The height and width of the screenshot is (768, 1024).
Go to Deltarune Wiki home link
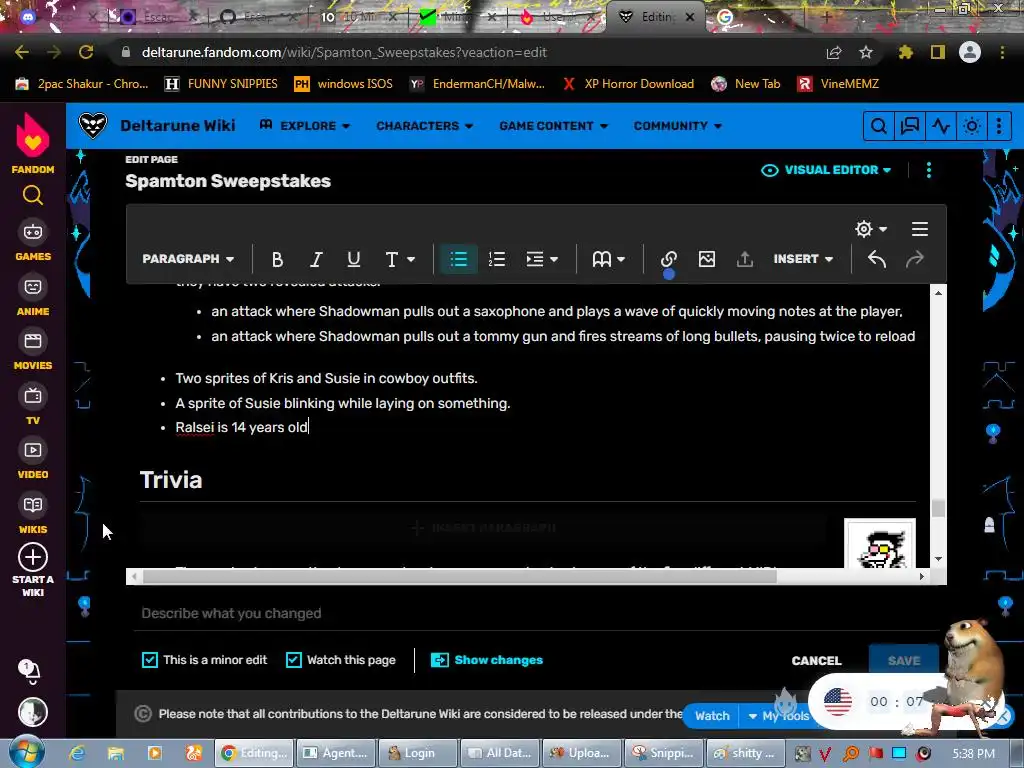(x=178, y=125)
